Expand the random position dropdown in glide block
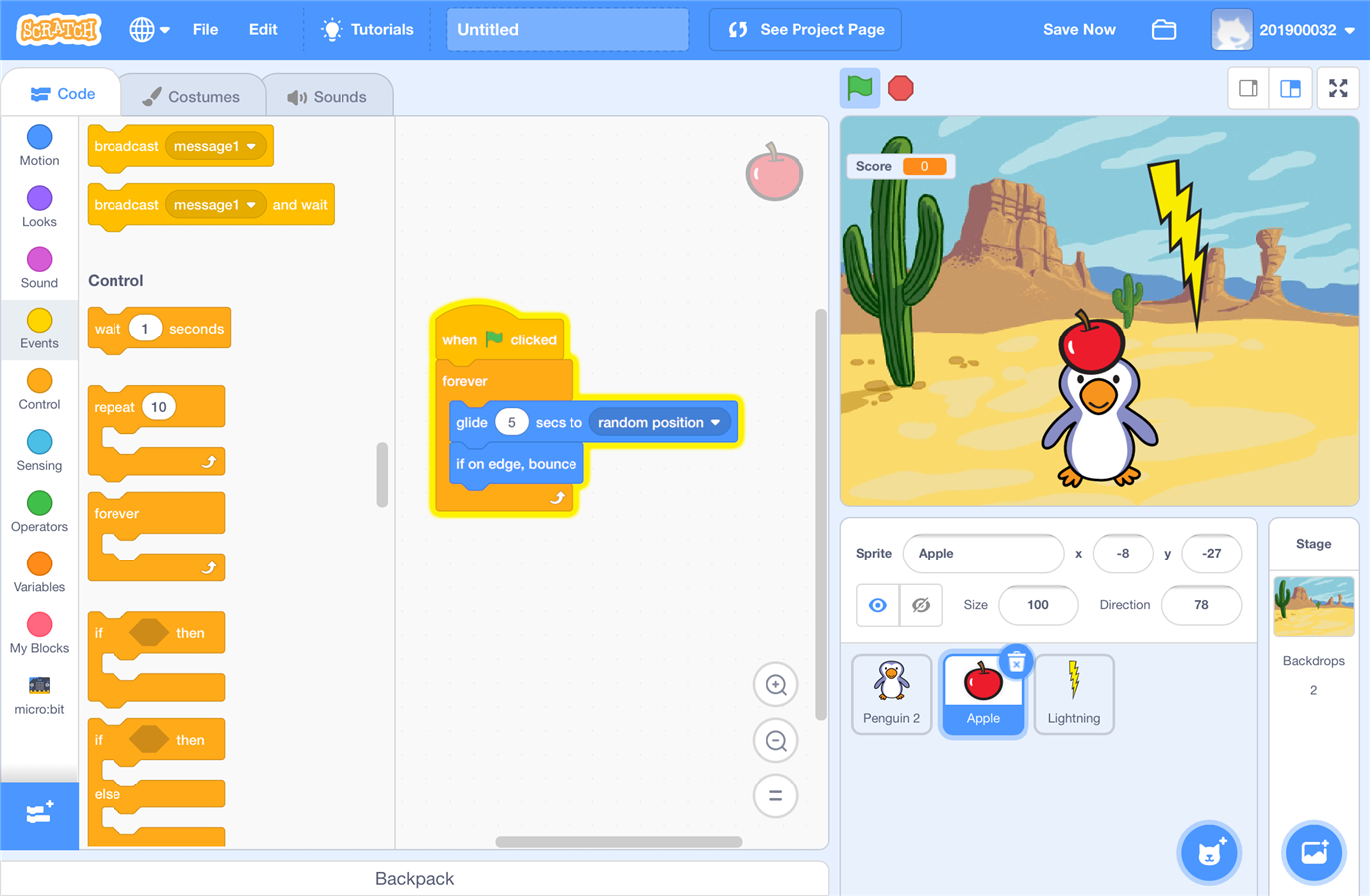 pyautogui.click(x=715, y=423)
